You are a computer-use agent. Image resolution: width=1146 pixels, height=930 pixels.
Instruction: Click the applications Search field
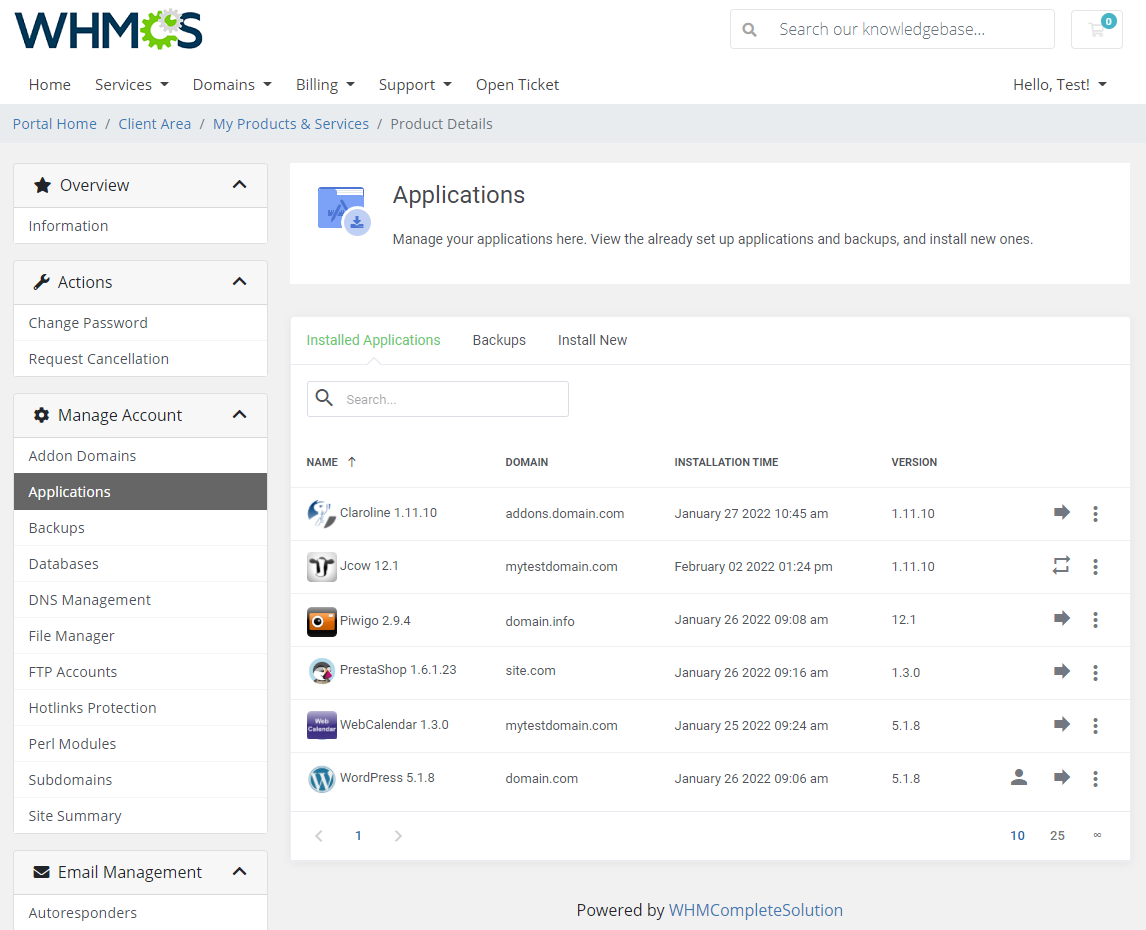point(438,399)
